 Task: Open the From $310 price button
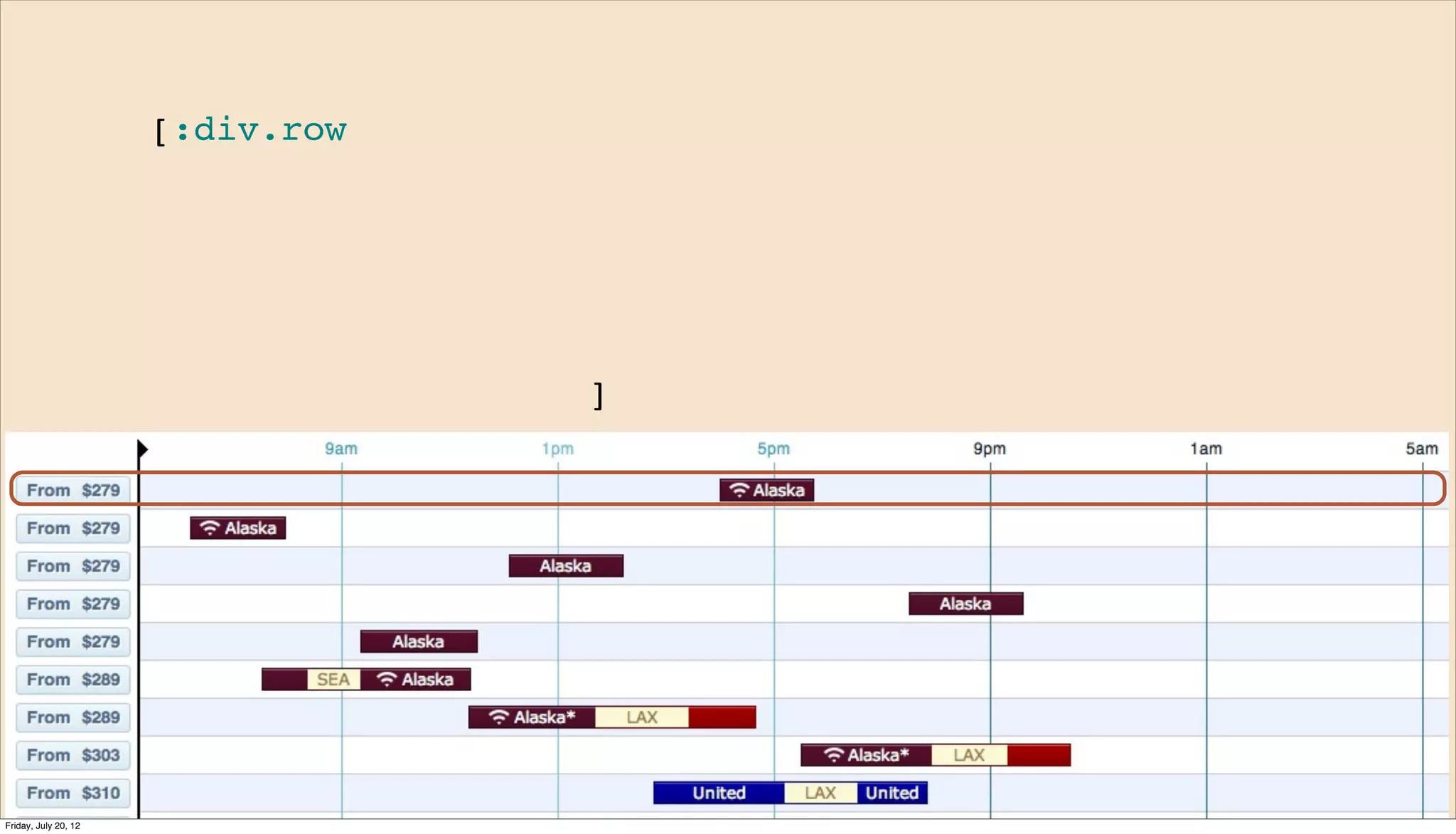pyautogui.click(x=73, y=793)
